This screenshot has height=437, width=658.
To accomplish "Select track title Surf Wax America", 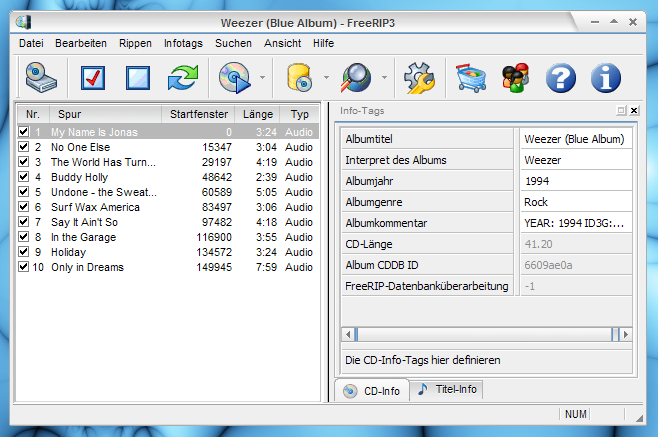I will 95,207.
